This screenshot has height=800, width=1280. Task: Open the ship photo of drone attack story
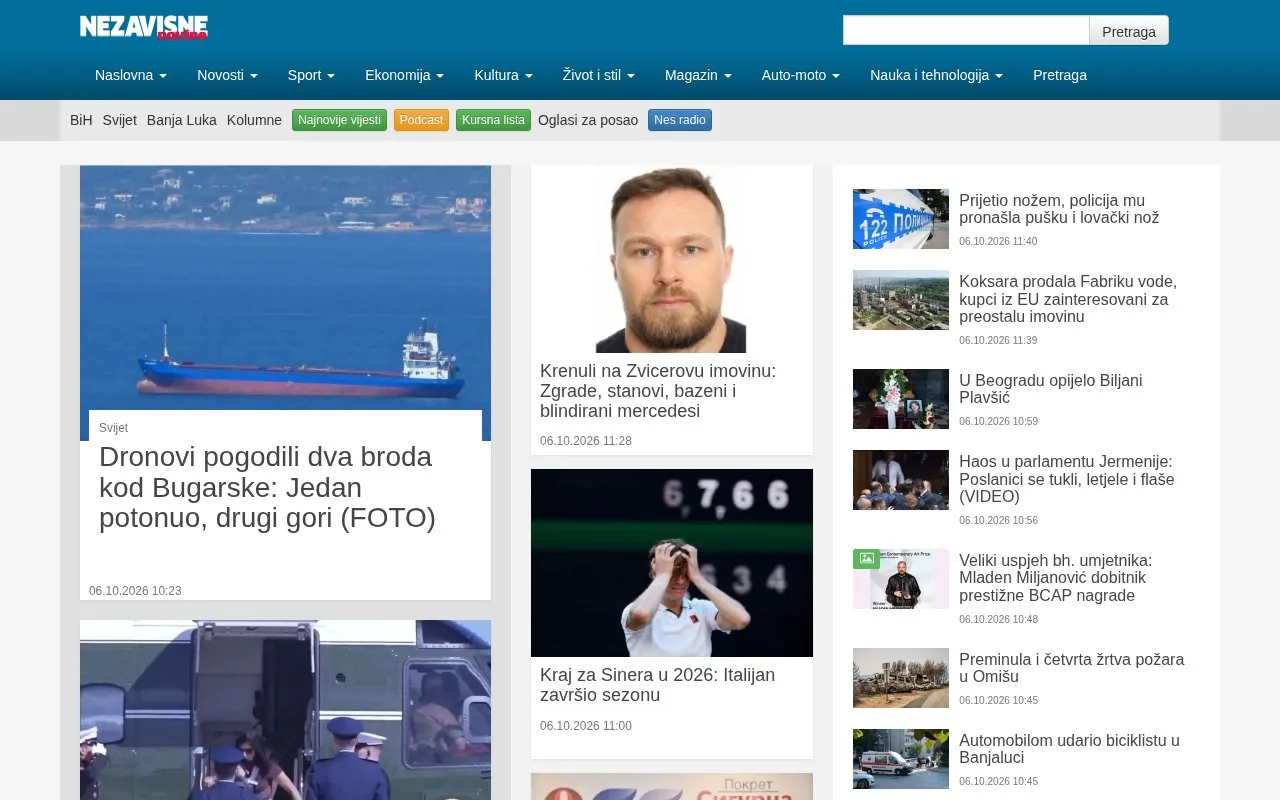coord(285,302)
